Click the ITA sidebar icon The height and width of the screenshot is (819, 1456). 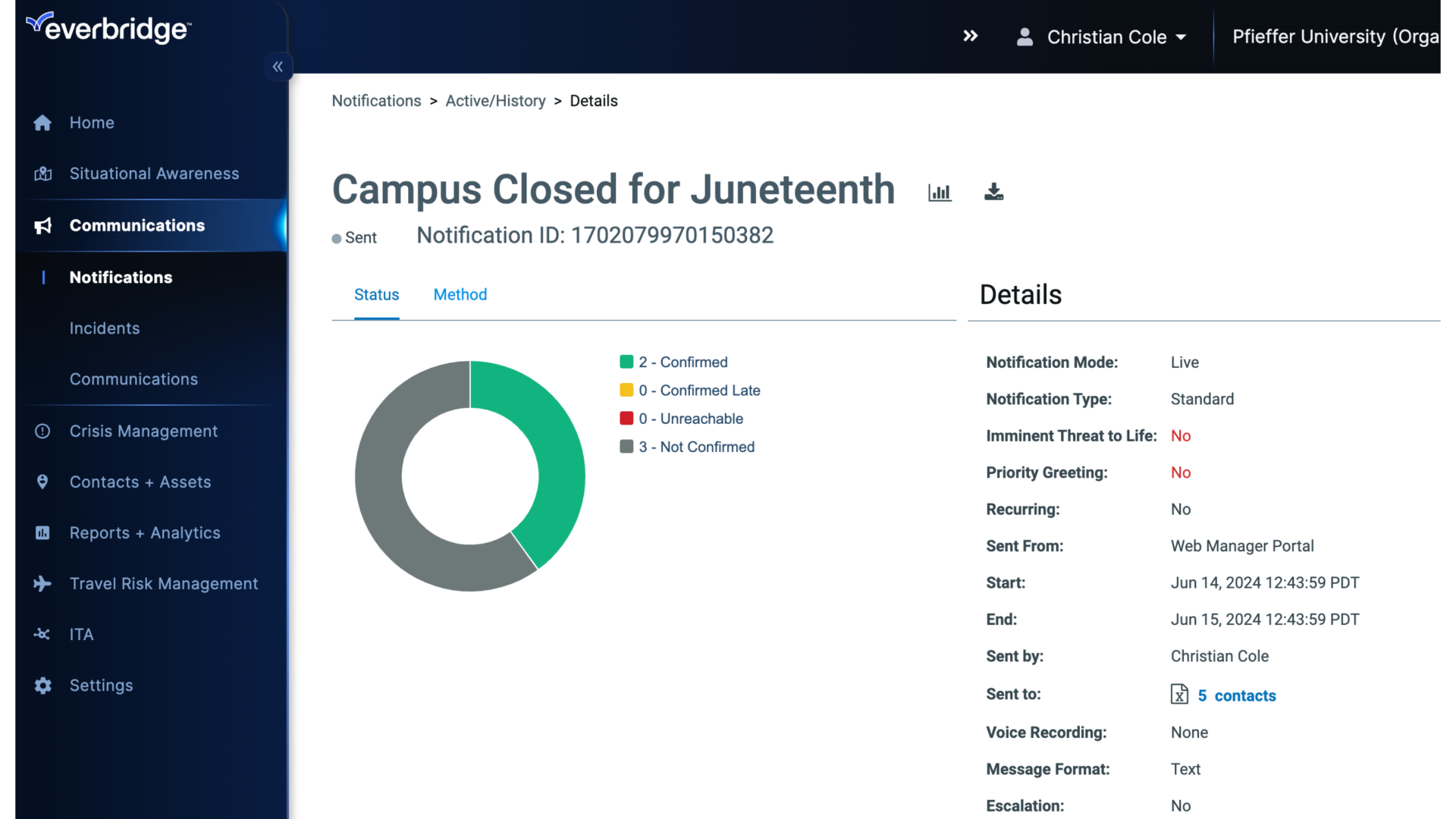pos(42,634)
